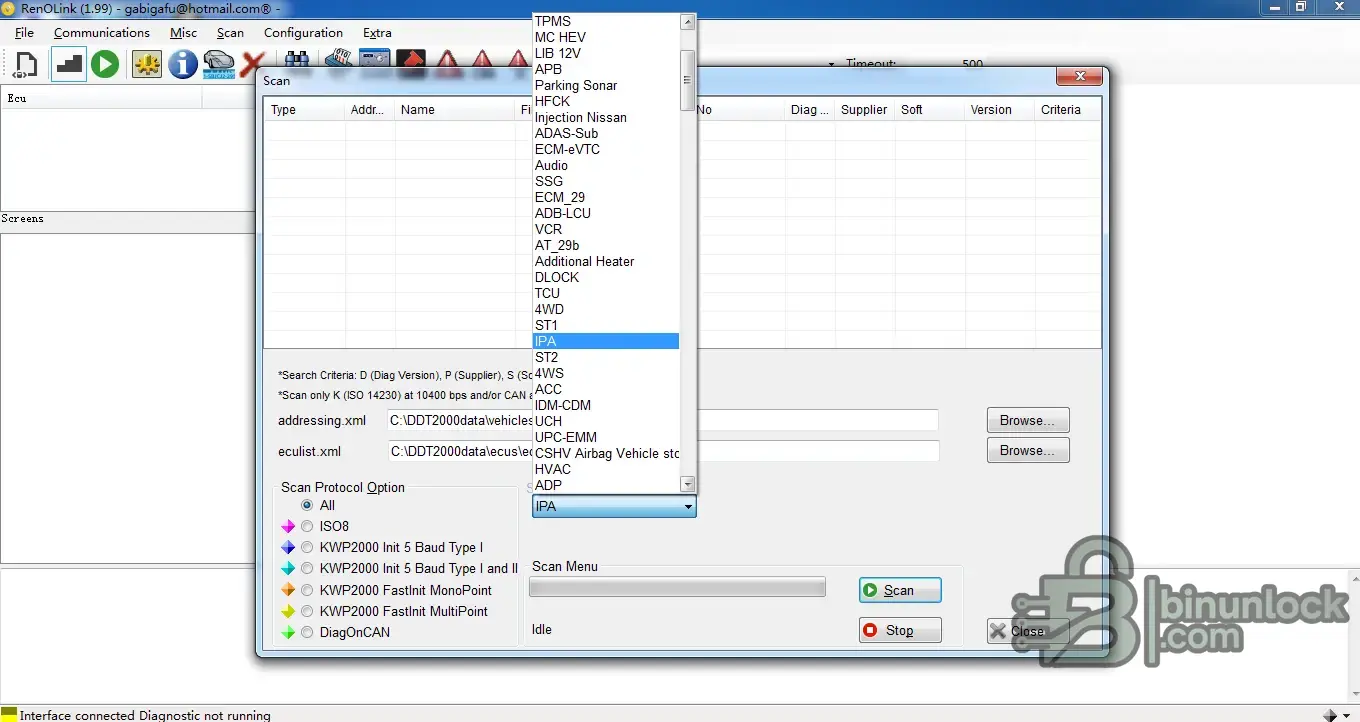Viewport: 1360px width, 722px height.
Task: Choose KWP2000 Init 5 Baud Type I and II
Action: coord(308,568)
